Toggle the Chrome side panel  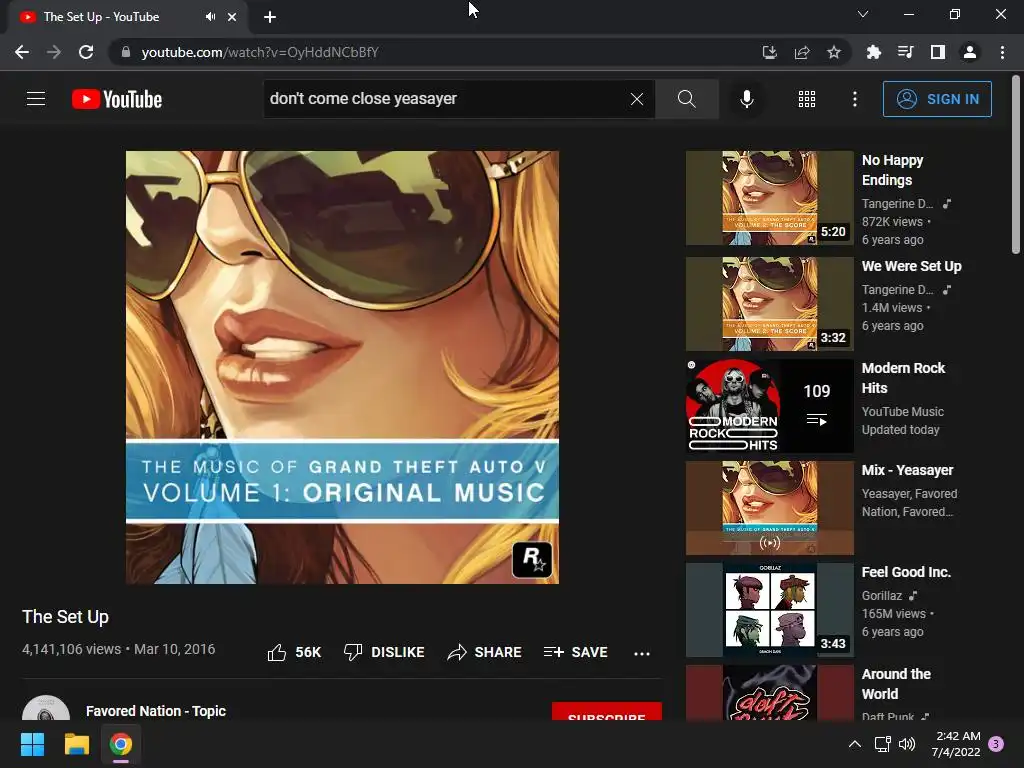click(938, 52)
